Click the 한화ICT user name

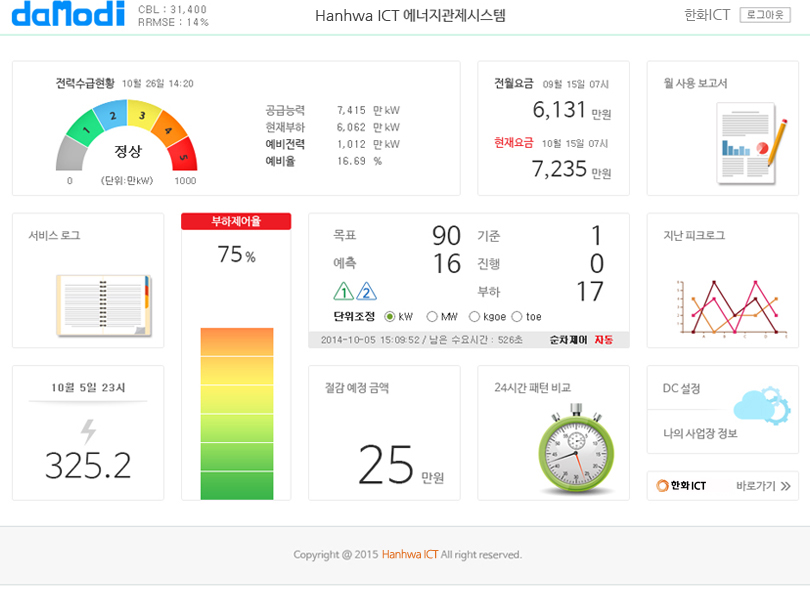point(707,15)
